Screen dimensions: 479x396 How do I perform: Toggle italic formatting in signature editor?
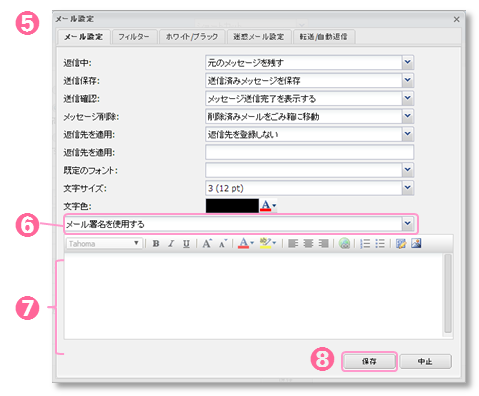171,244
